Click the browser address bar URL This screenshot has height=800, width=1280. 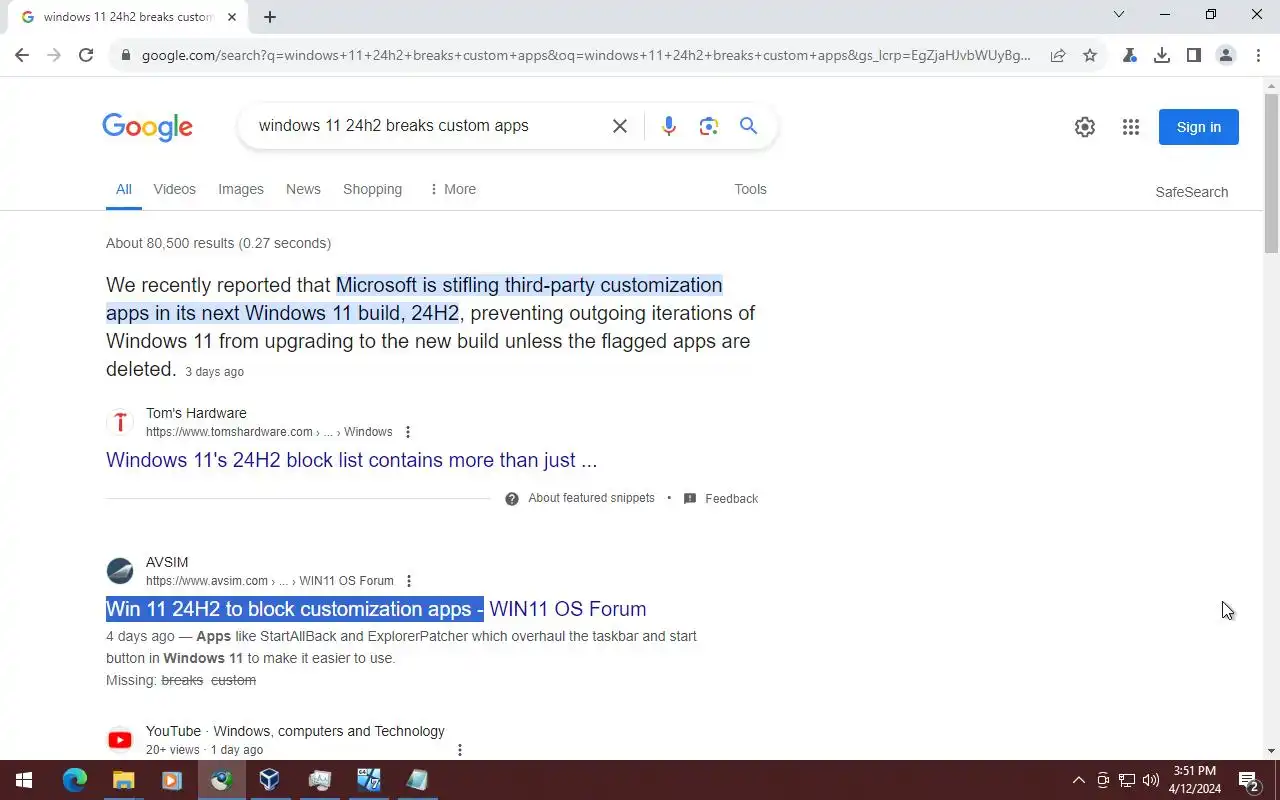point(586,55)
